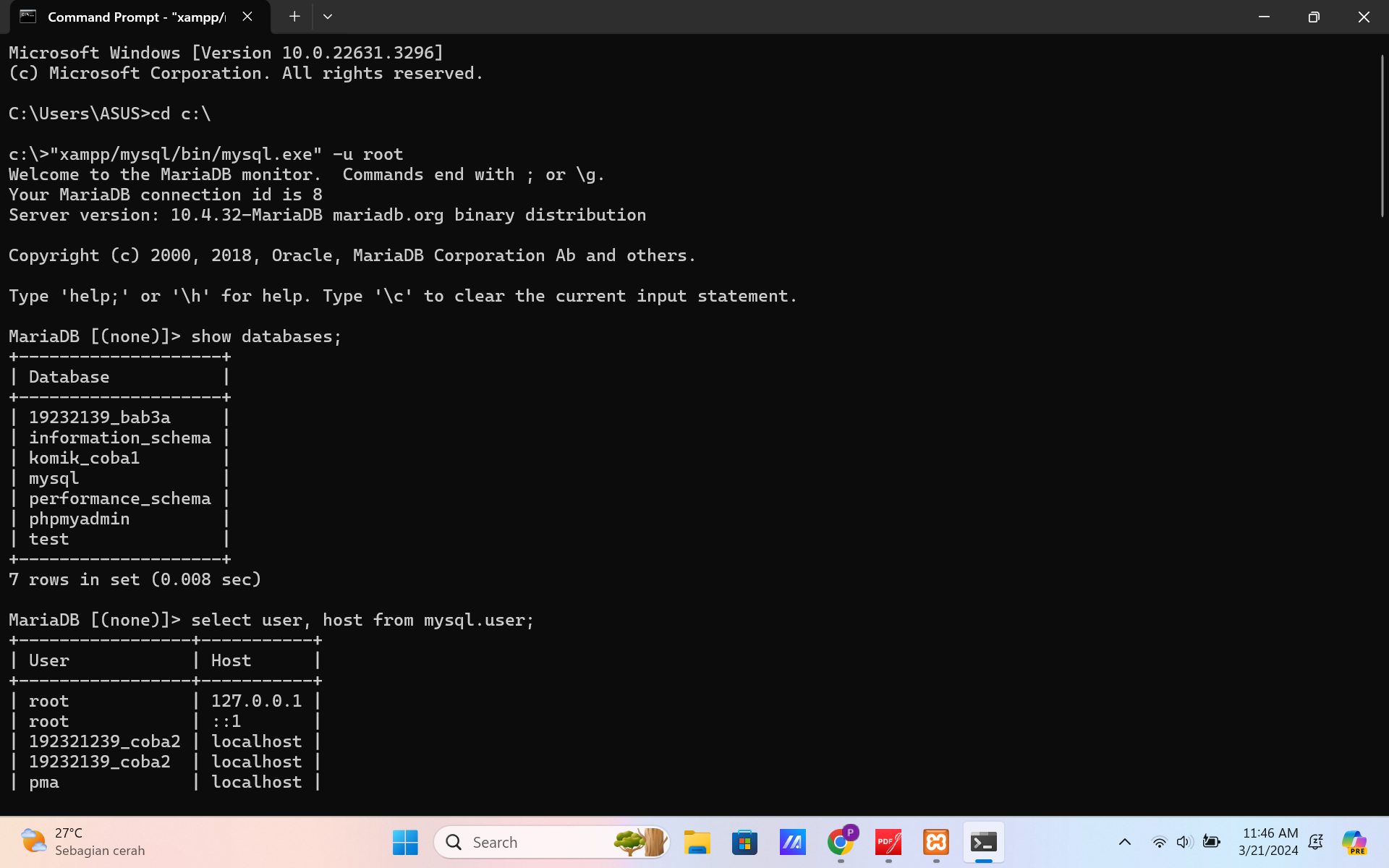Open the Windows Start menu
Image resolution: width=1389 pixels, height=868 pixels.
(x=405, y=842)
